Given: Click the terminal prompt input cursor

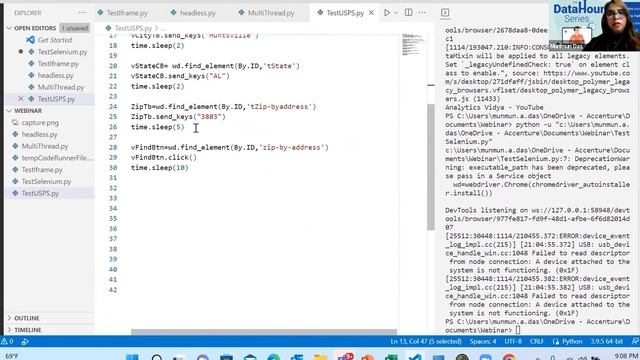Looking at the screenshot, I should point(518,330).
